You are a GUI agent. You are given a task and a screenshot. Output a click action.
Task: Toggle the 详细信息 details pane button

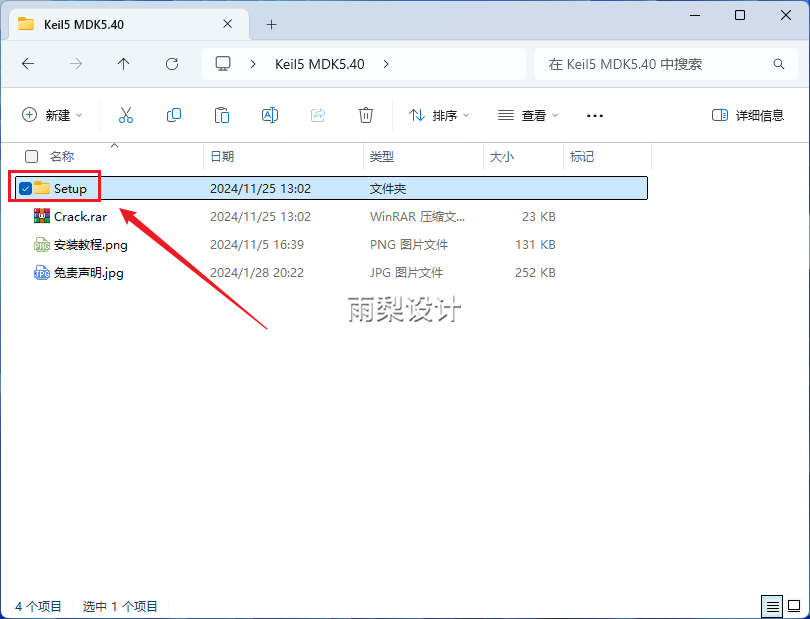[x=747, y=115]
